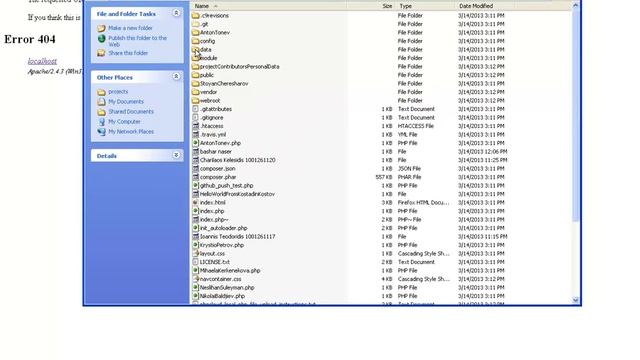Image resolution: width=640 pixels, height=360 pixels.
Task: Select NikolaBaldjiev.php in the list
Action: pyautogui.click(x=222, y=296)
